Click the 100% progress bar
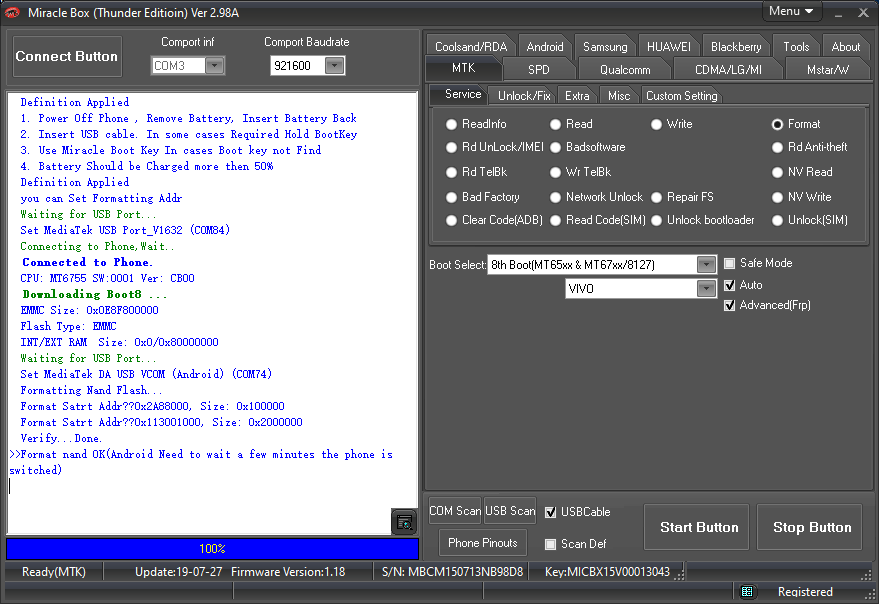 pyautogui.click(x=212, y=548)
